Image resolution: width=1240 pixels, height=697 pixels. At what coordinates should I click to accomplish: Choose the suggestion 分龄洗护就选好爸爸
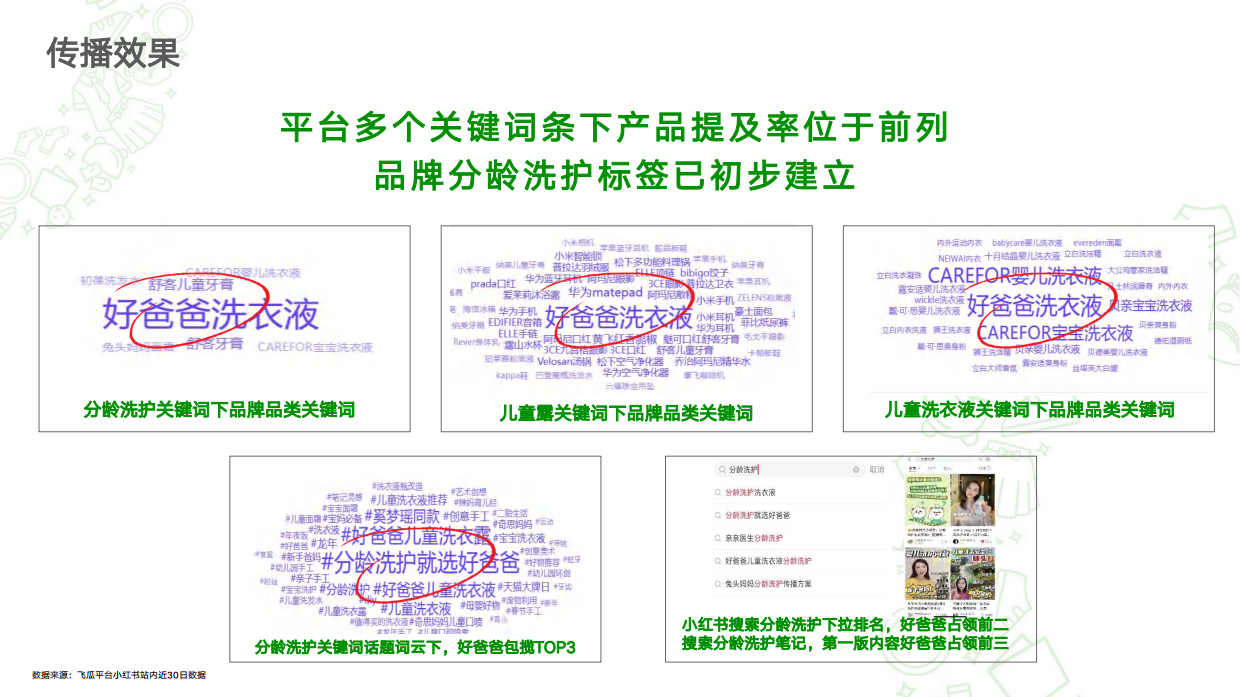tap(757, 515)
